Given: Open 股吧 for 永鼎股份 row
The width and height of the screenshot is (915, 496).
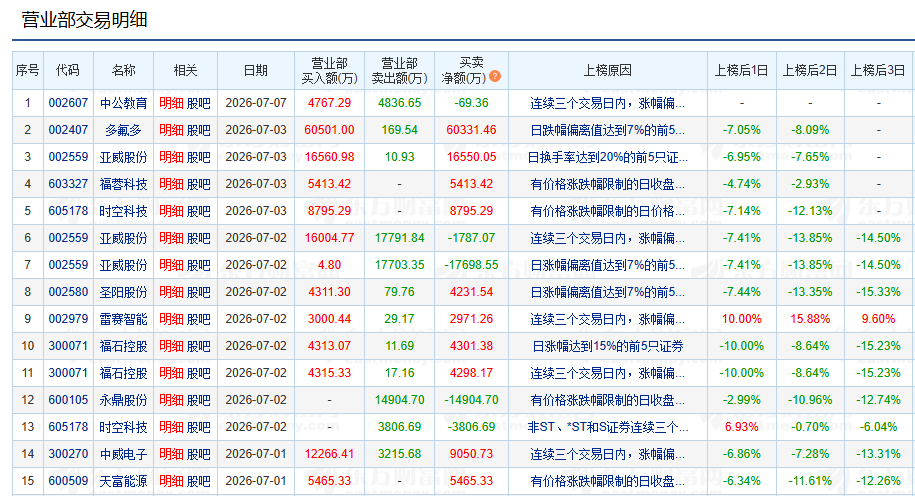Looking at the screenshot, I should click(198, 400).
